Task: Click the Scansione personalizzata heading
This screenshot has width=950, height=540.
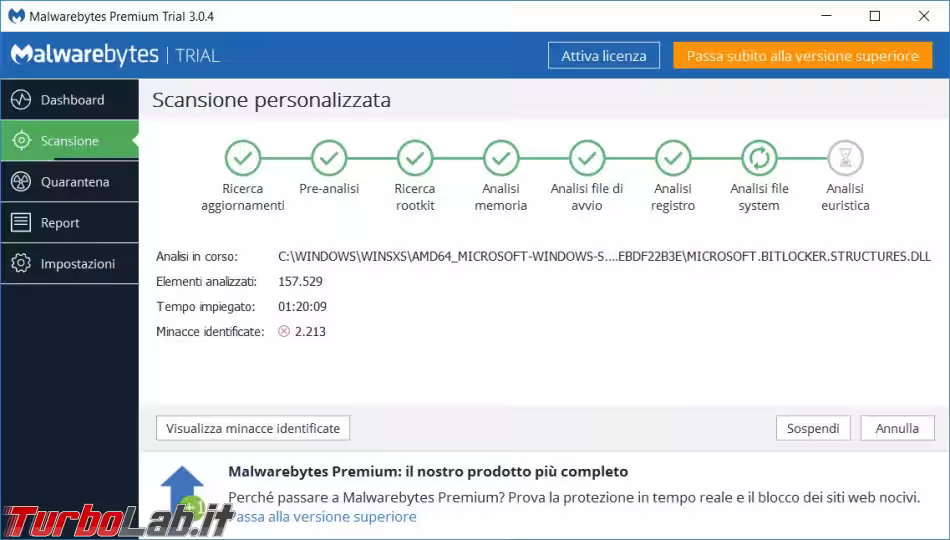Action: [x=271, y=99]
